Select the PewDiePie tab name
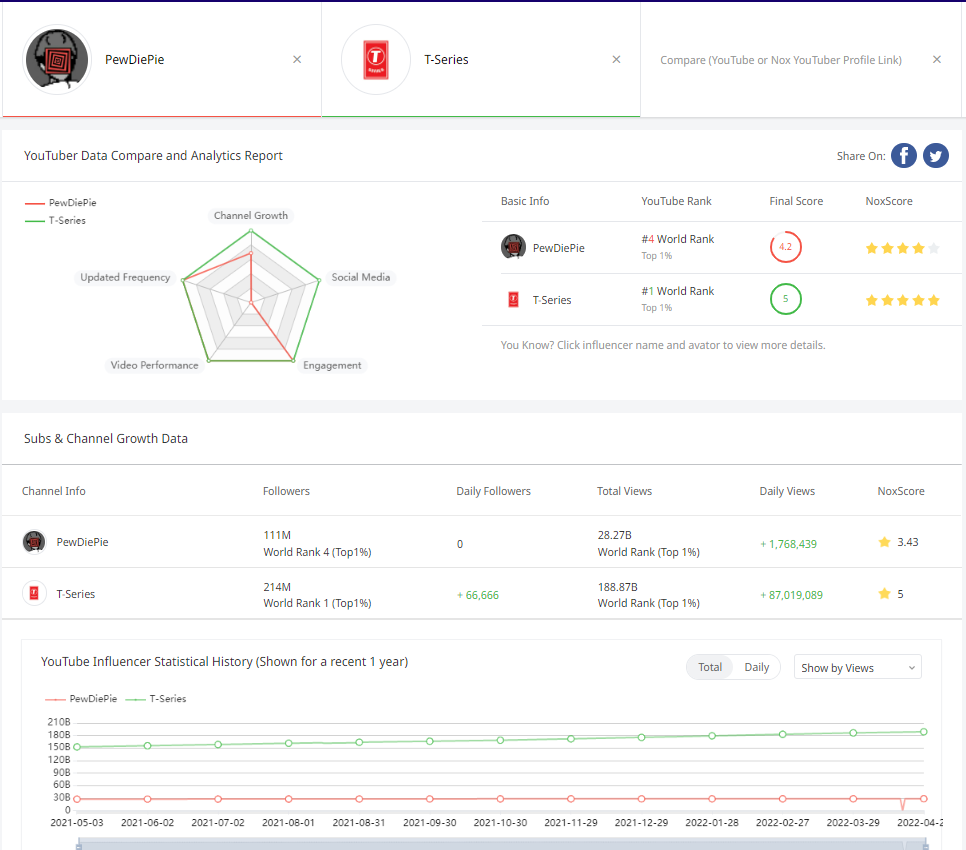Screen dimensions: 966x850 (x=134, y=60)
